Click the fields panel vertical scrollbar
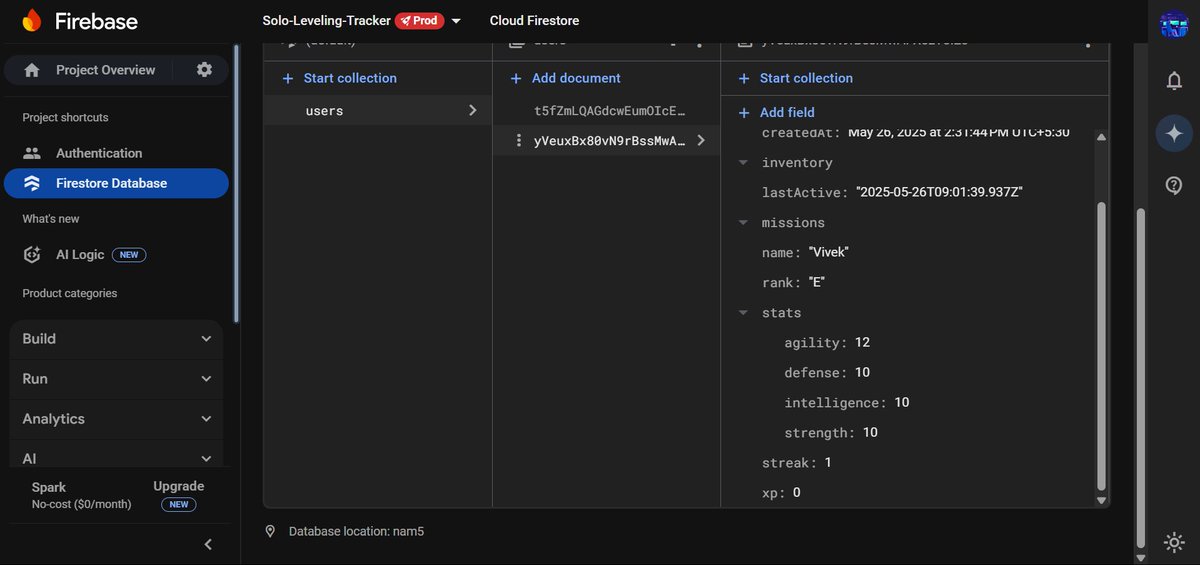This screenshot has width=1200, height=565. coord(1102,345)
